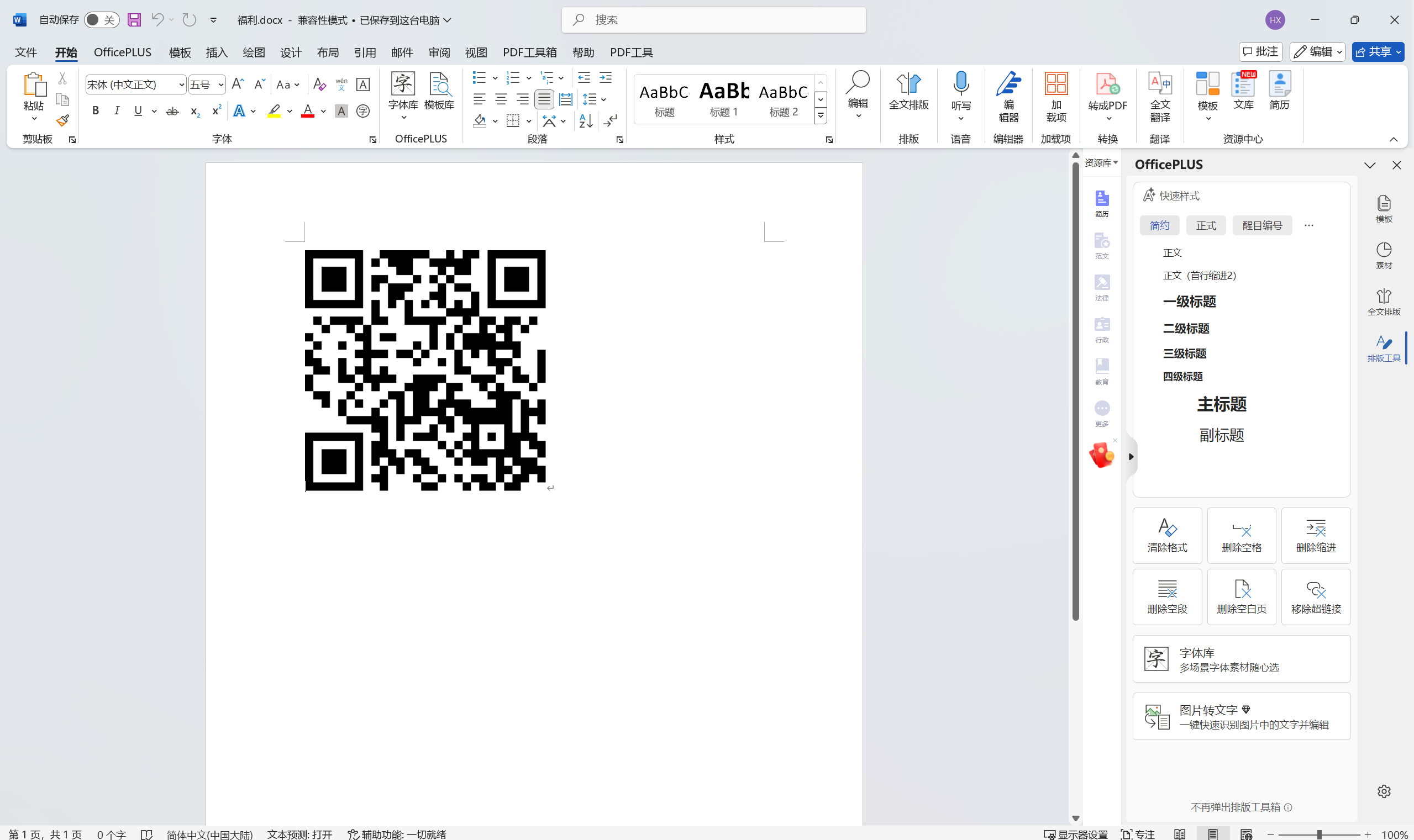This screenshot has width=1414, height=840.
Task: Open the 编辑 mode dropdown at top right
Action: [1317, 51]
